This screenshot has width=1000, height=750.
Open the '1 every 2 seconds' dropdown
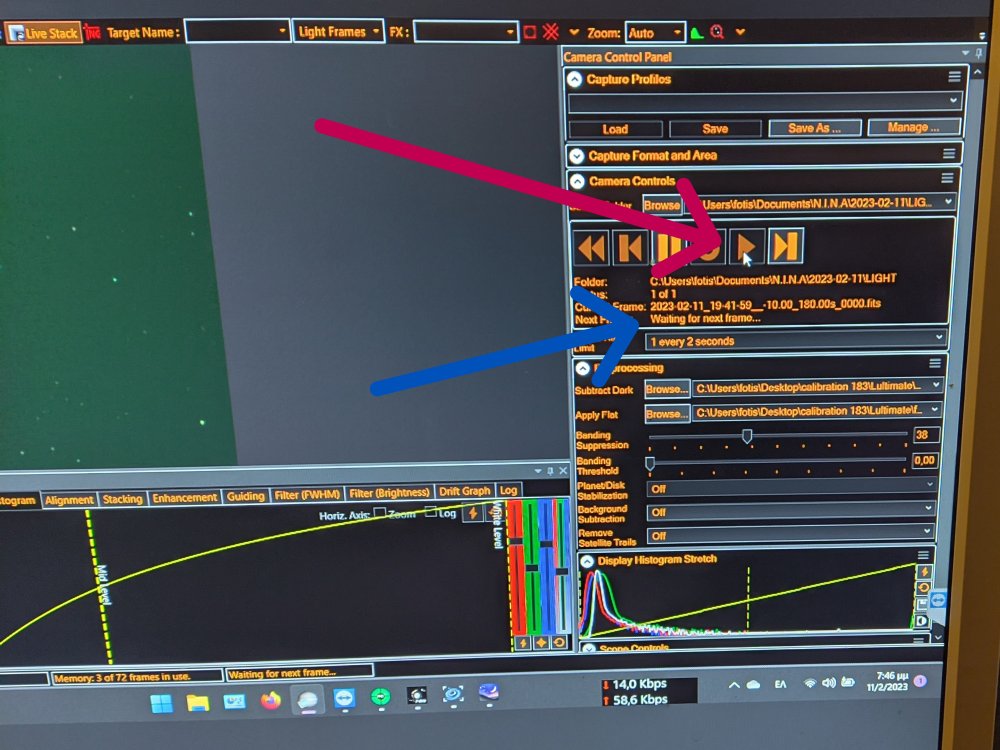[x=794, y=341]
